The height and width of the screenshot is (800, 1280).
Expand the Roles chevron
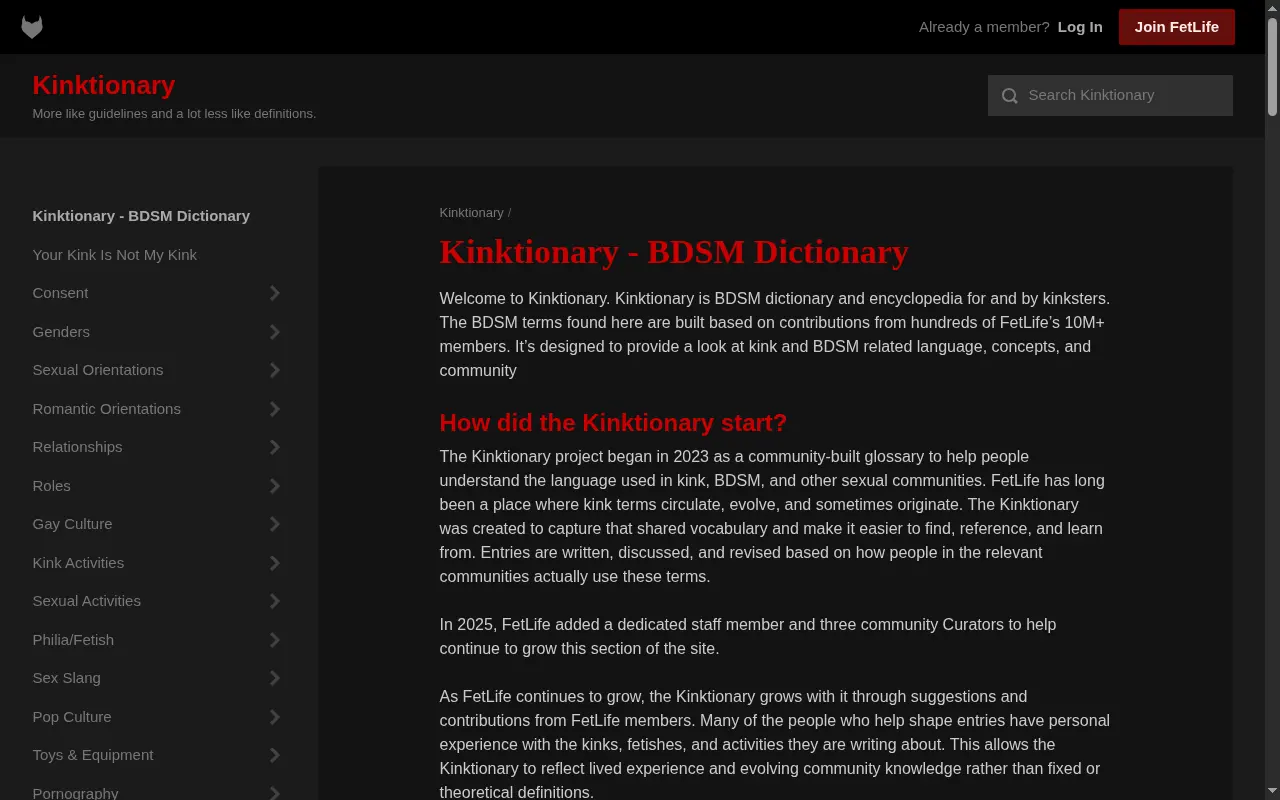point(275,486)
